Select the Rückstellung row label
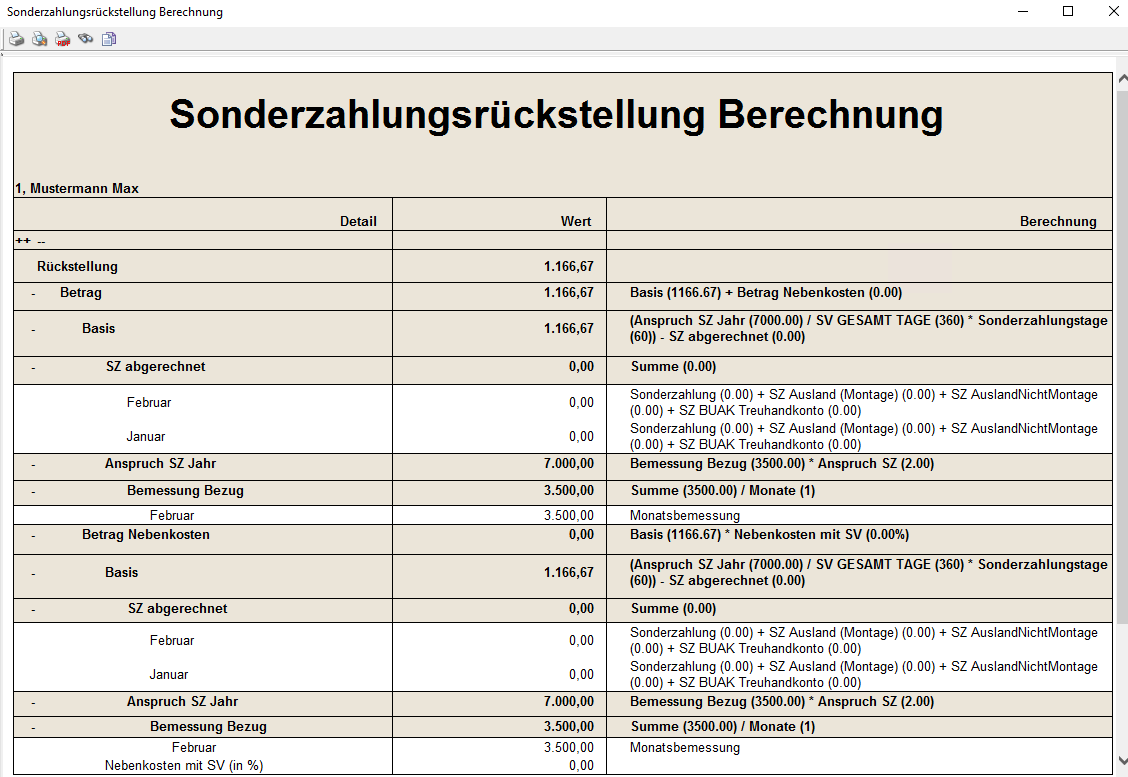This screenshot has width=1128, height=777. [x=77, y=267]
